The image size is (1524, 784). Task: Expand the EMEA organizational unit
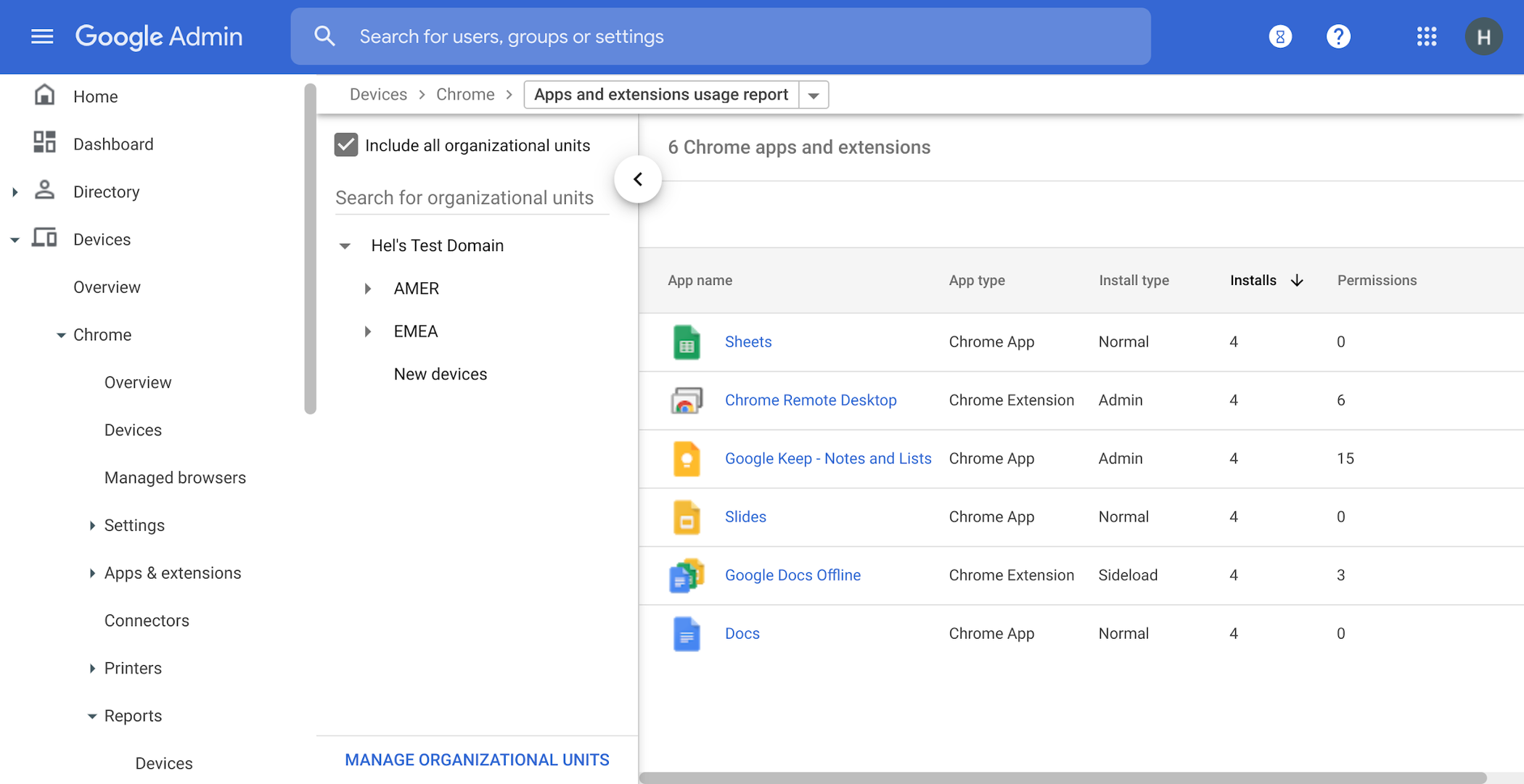point(368,331)
